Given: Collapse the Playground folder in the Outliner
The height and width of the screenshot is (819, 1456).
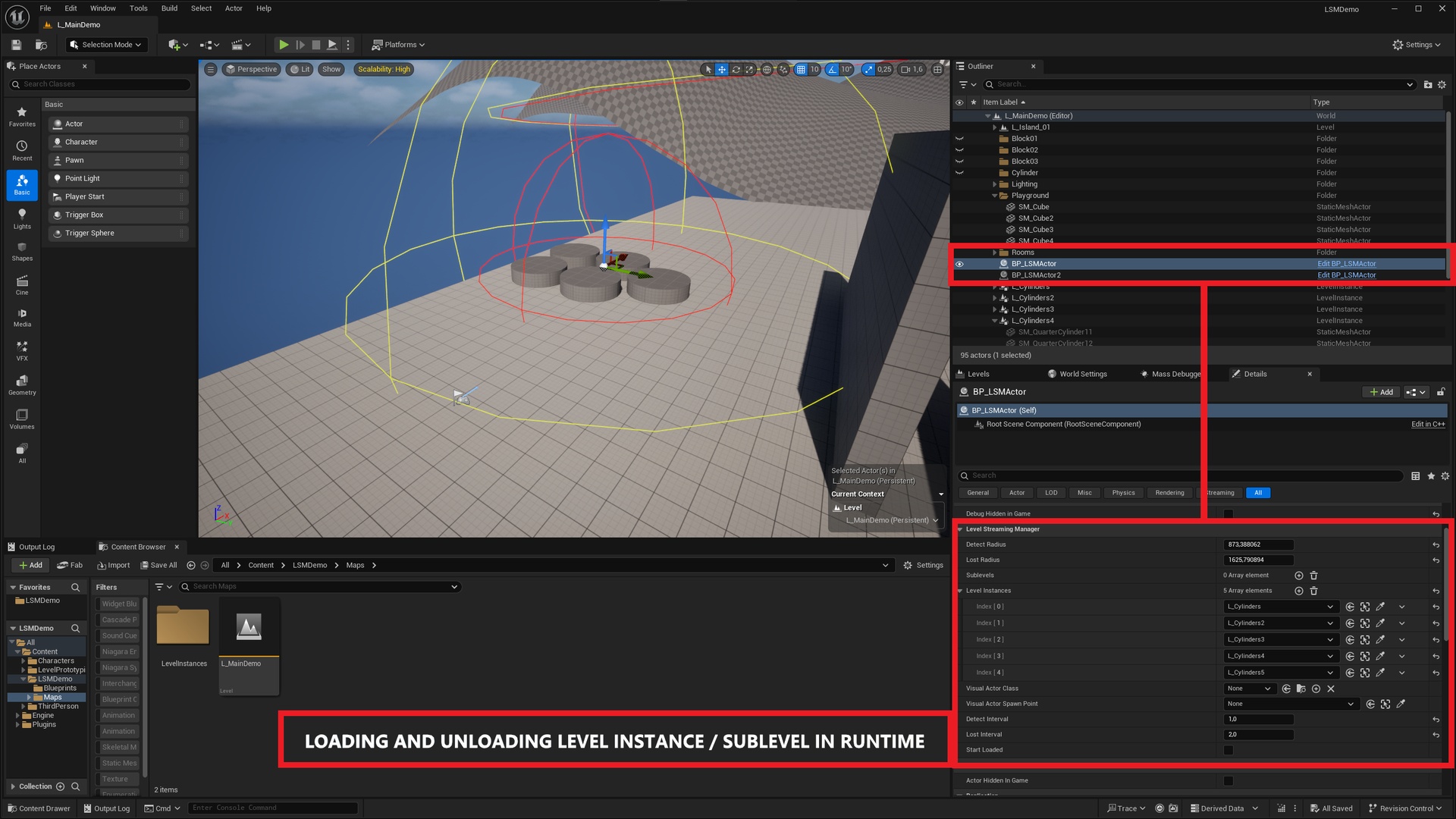Looking at the screenshot, I should (995, 196).
